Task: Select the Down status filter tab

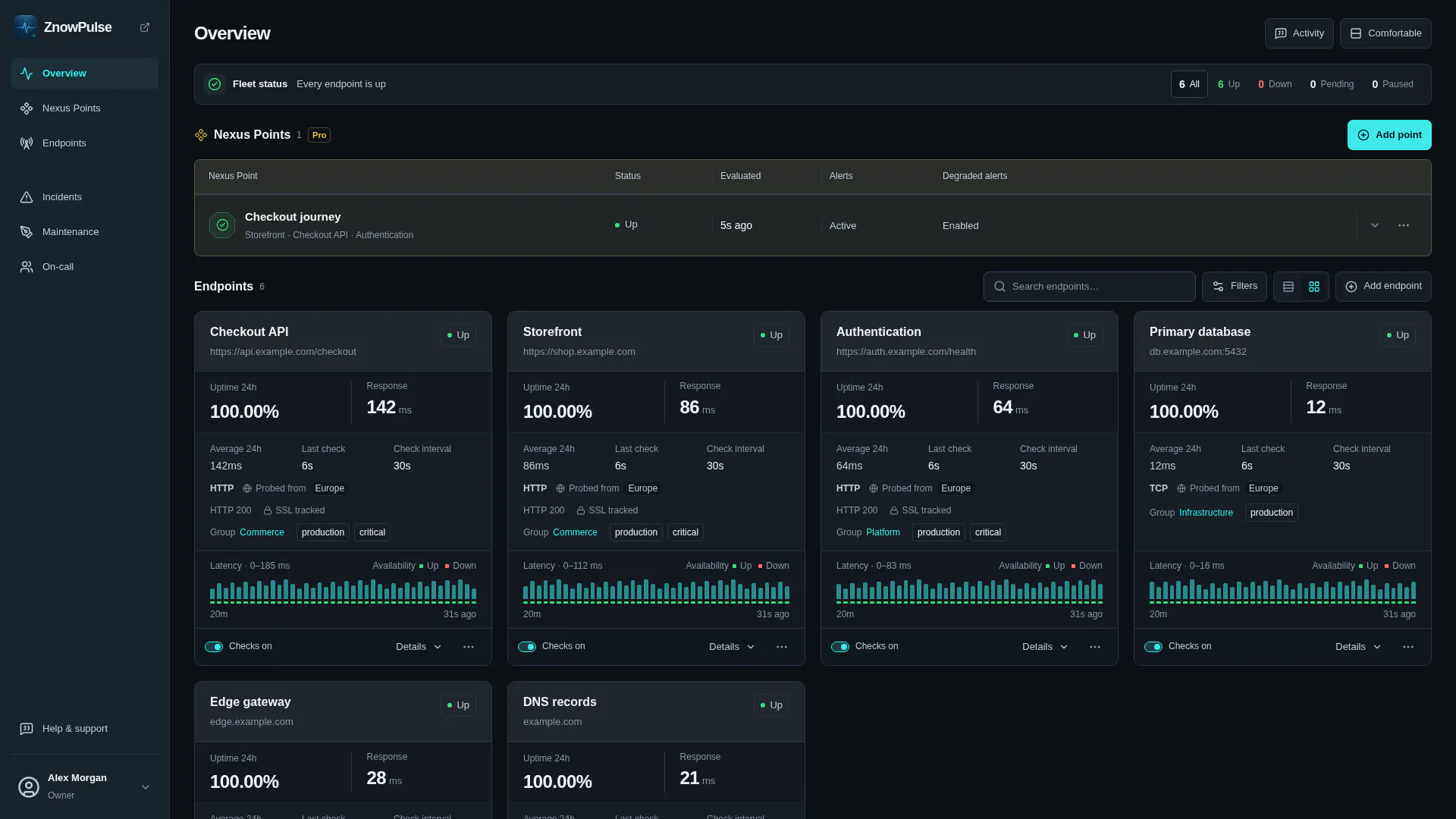Action: tap(1275, 84)
